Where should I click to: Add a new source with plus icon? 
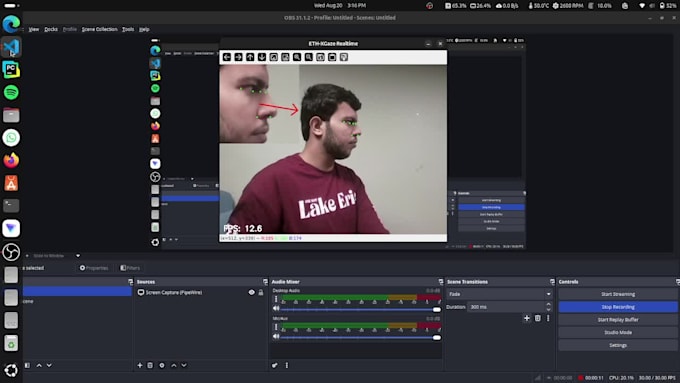140,365
